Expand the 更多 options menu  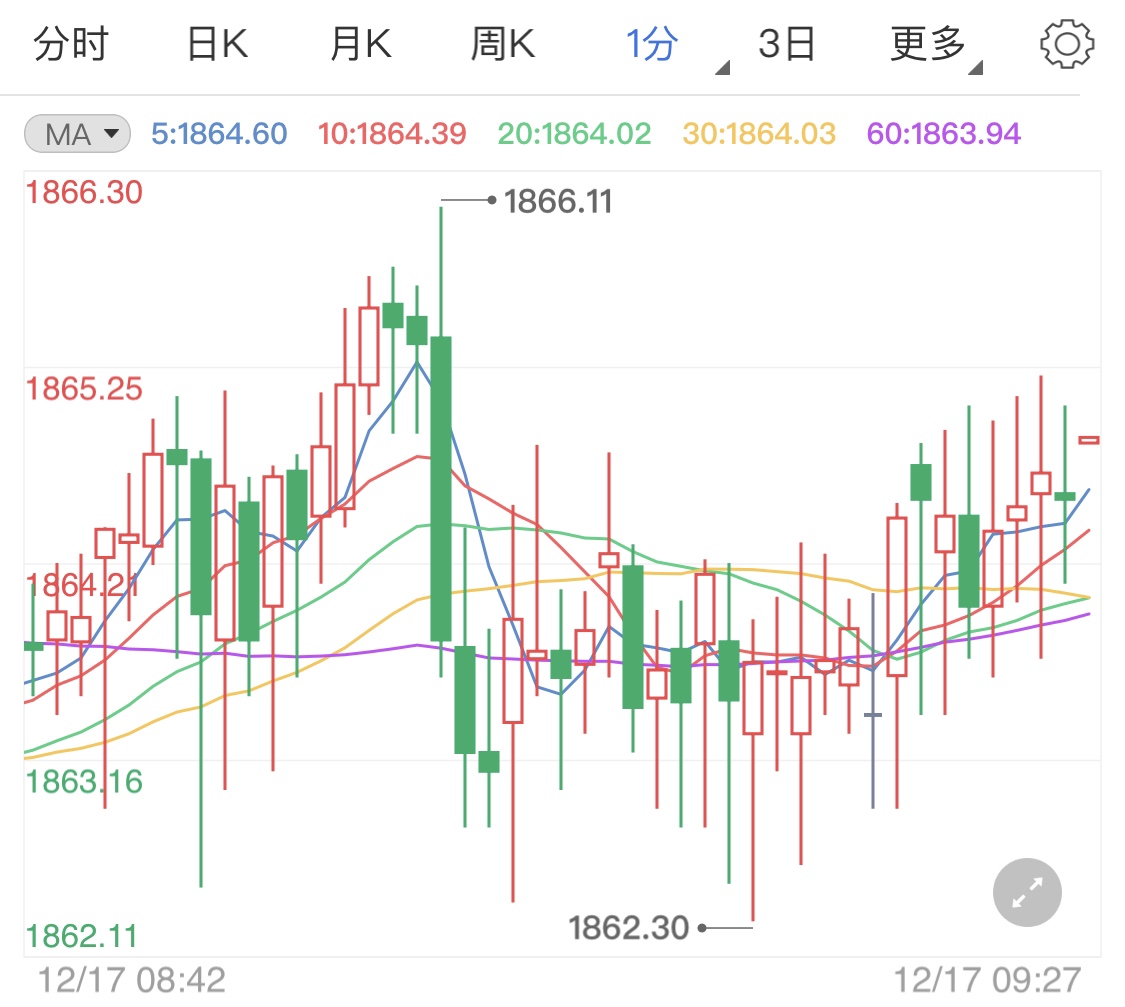click(928, 44)
